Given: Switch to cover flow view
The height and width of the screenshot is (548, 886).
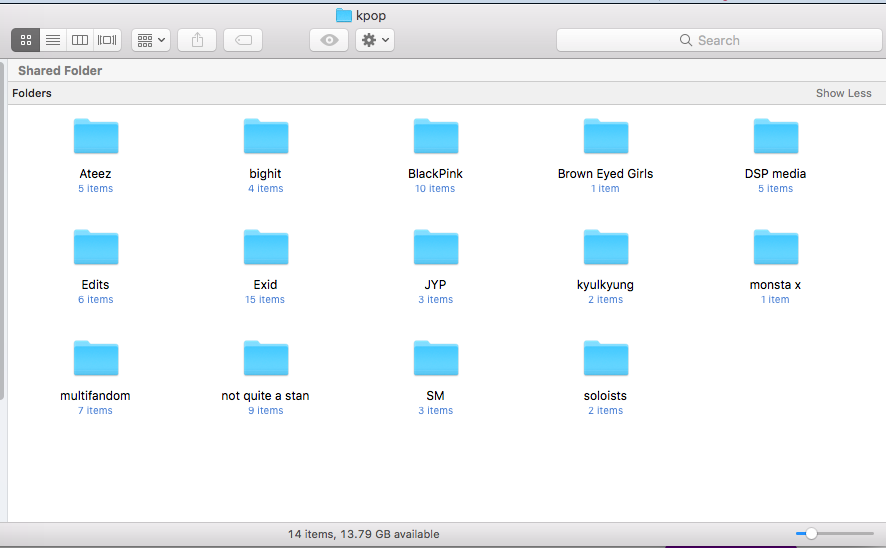Looking at the screenshot, I should tap(107, 40).
